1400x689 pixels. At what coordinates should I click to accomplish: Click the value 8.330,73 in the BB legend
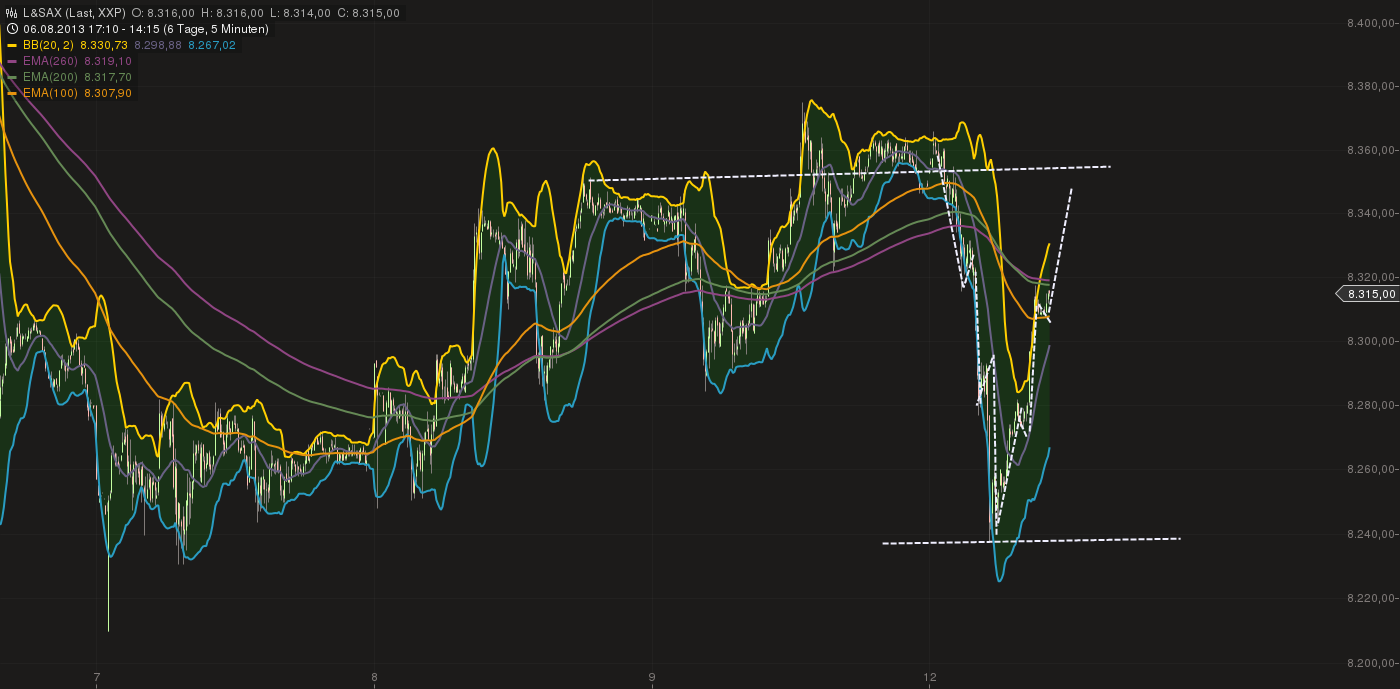[x=104, y=44]
